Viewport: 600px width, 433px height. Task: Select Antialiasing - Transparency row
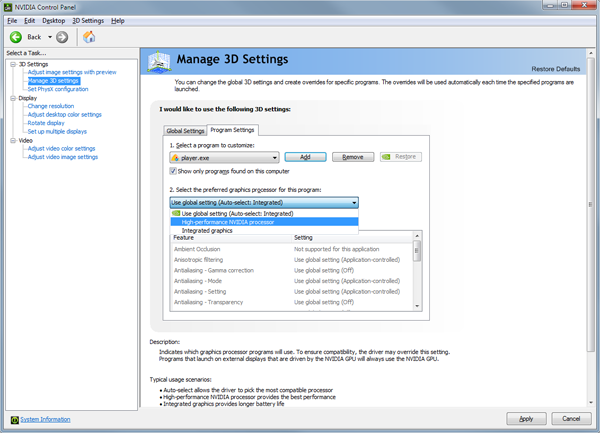point(292,302)
